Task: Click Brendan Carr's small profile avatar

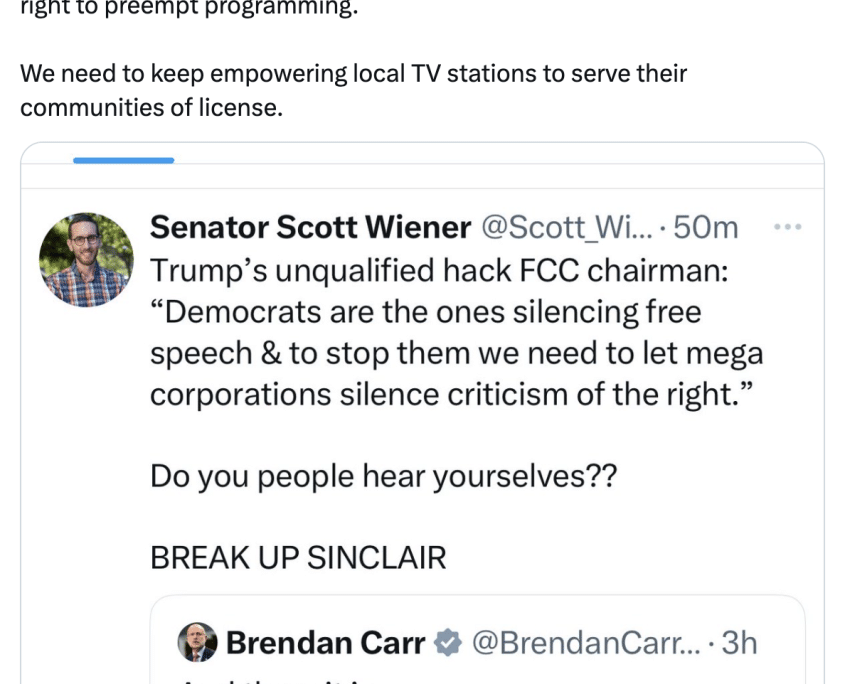Action: 197,642
